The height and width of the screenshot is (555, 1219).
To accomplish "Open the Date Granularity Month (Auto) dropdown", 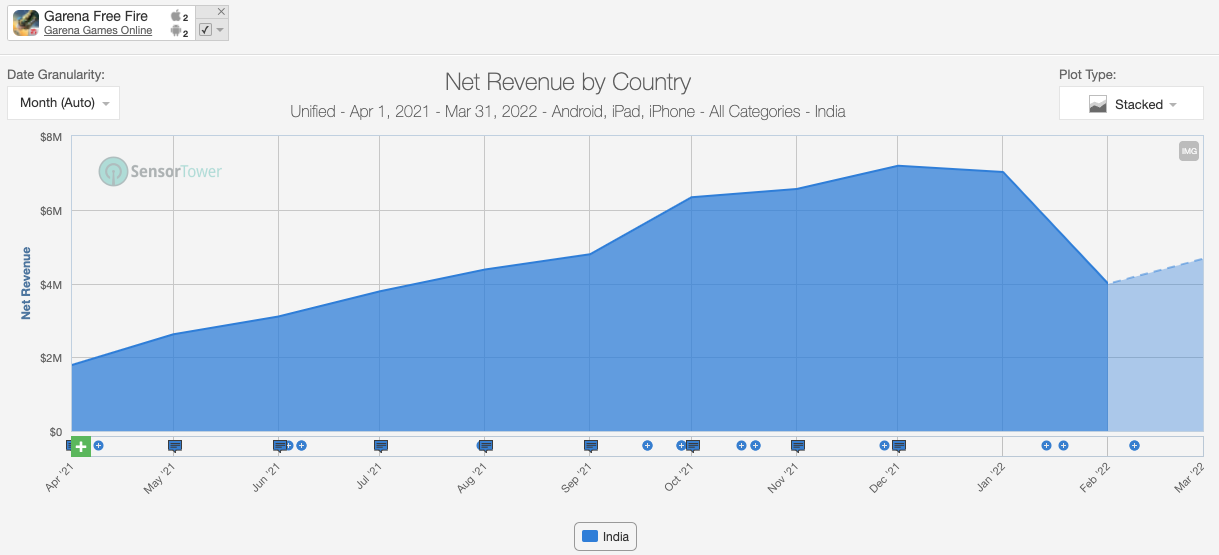I will pyautogui.click(x=63, y=103).
